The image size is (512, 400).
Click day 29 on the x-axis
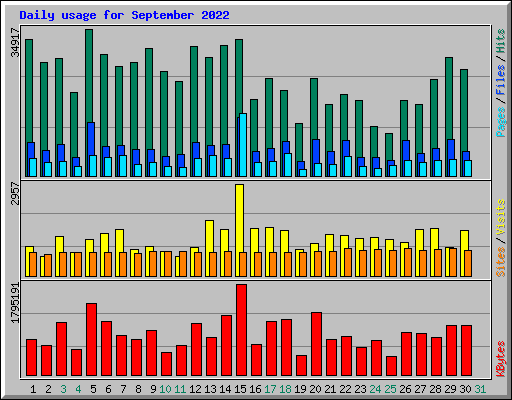(x=450, y=389)
